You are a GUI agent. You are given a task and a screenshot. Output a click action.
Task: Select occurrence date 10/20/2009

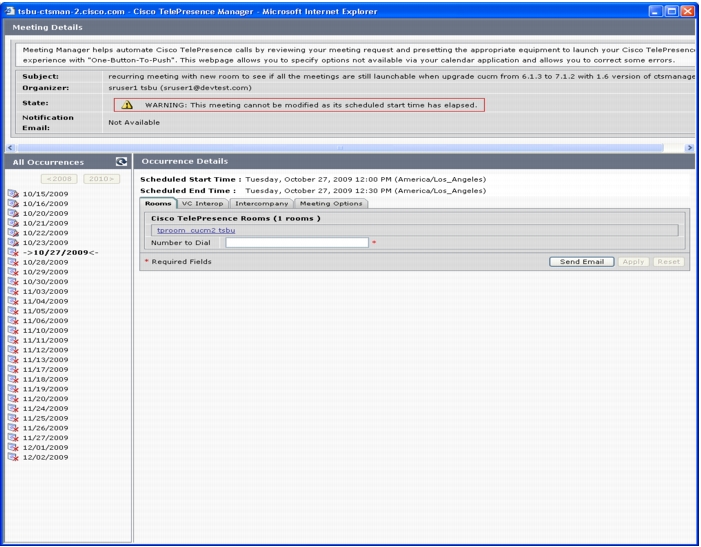(x=46, y=214)
